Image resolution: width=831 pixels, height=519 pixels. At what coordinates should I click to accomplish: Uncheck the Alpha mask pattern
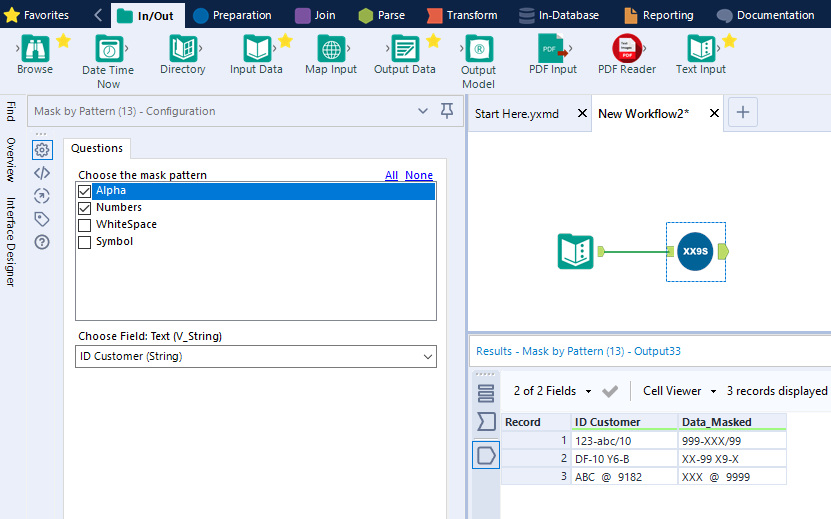84,191
